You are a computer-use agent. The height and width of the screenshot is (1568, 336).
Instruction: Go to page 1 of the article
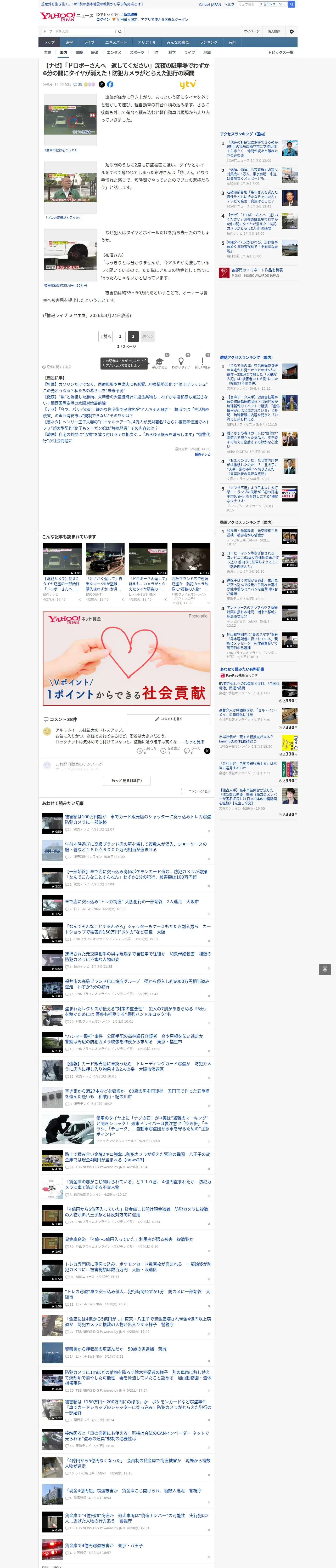pos(120,336)
